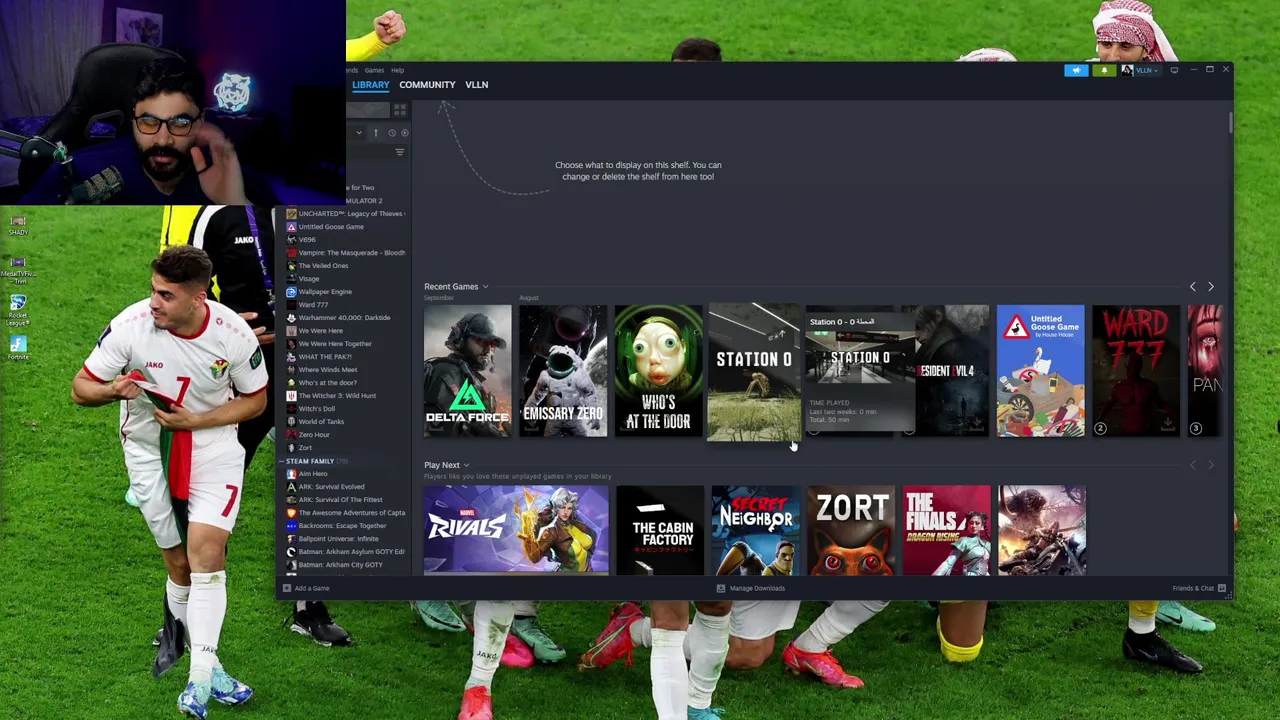The width and height of the screenshot is (1280, 720).
Task: Select Ward 777 game cover
Action: (x=1136, y=371)
